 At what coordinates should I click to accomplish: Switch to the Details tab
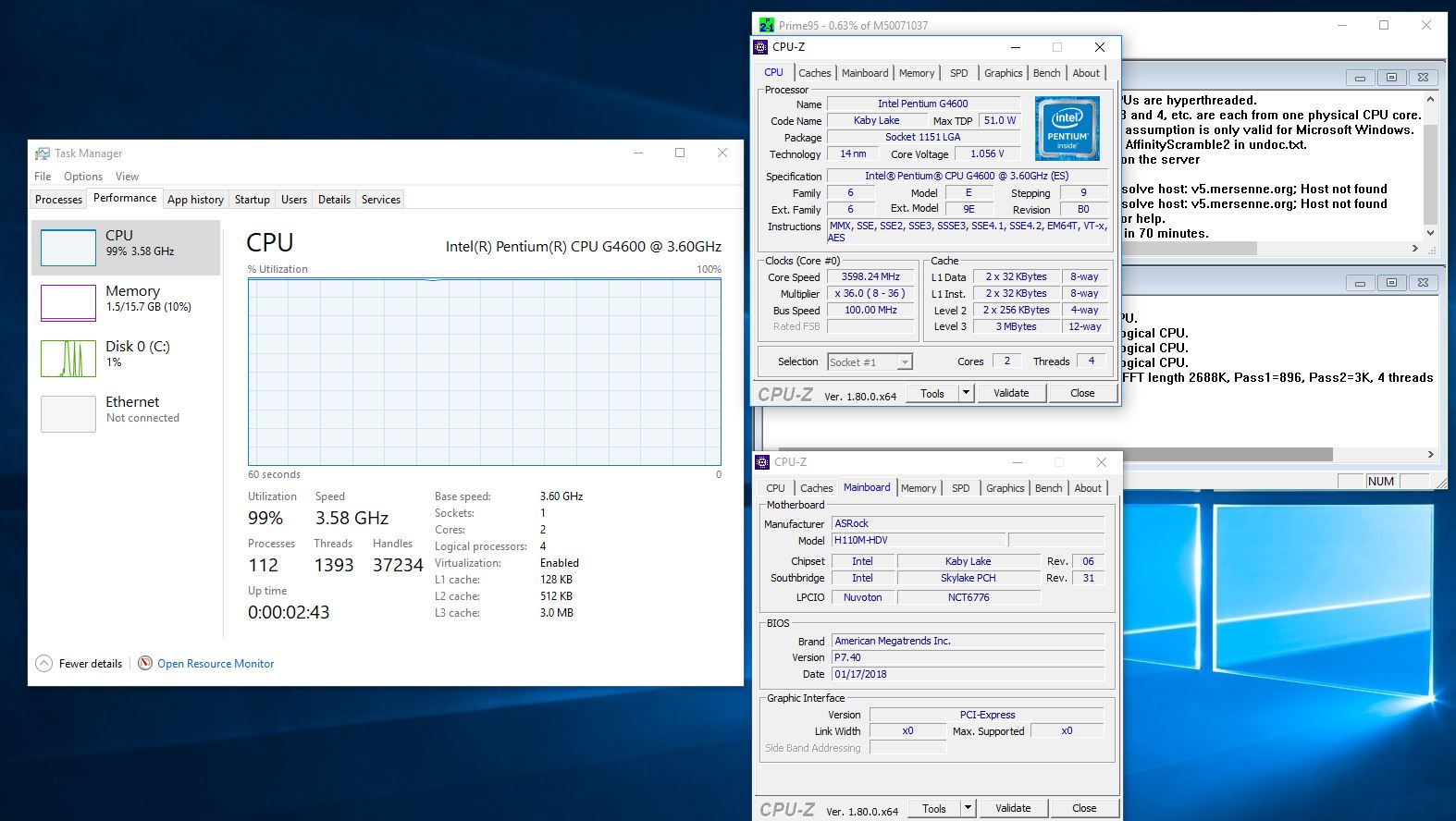[334, 200]
